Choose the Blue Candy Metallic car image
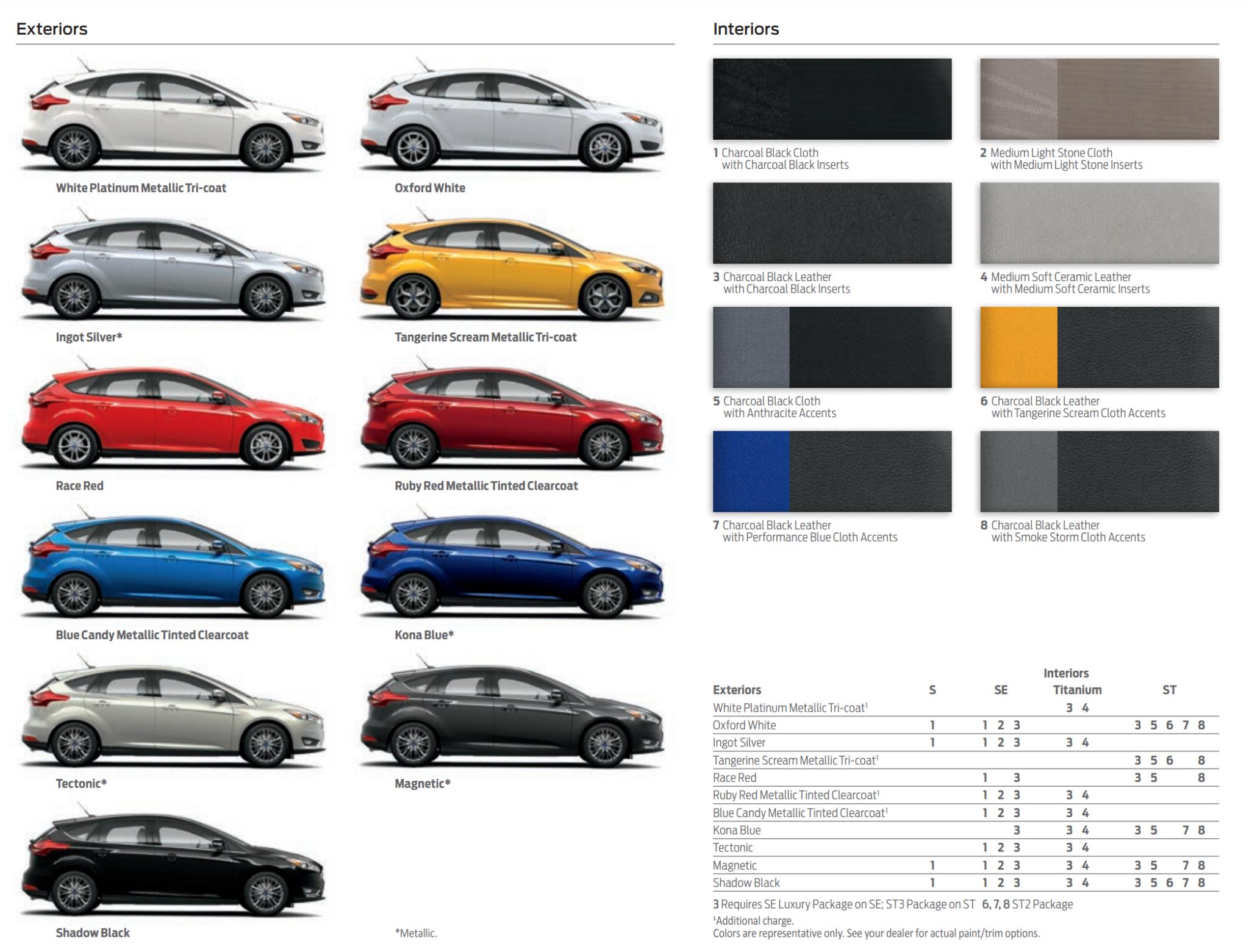 click(173, 562)
